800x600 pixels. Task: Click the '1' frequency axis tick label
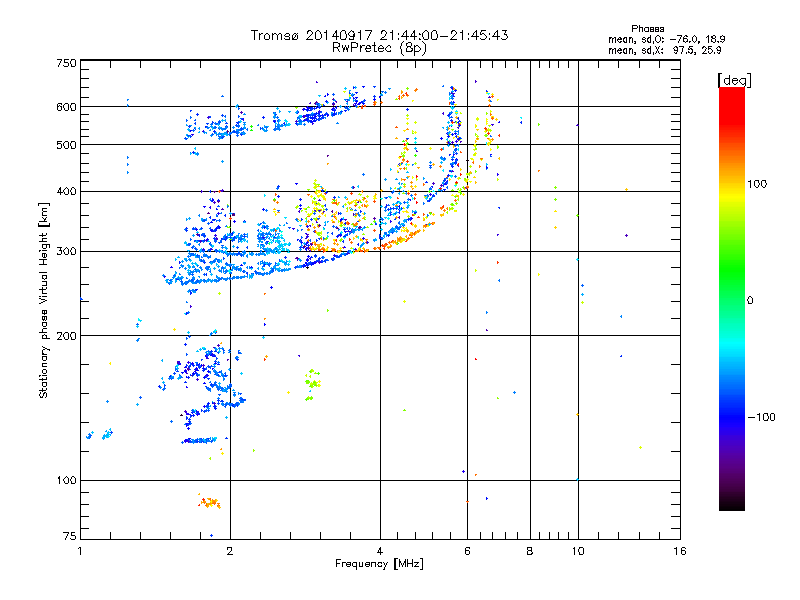click(80, 551)
